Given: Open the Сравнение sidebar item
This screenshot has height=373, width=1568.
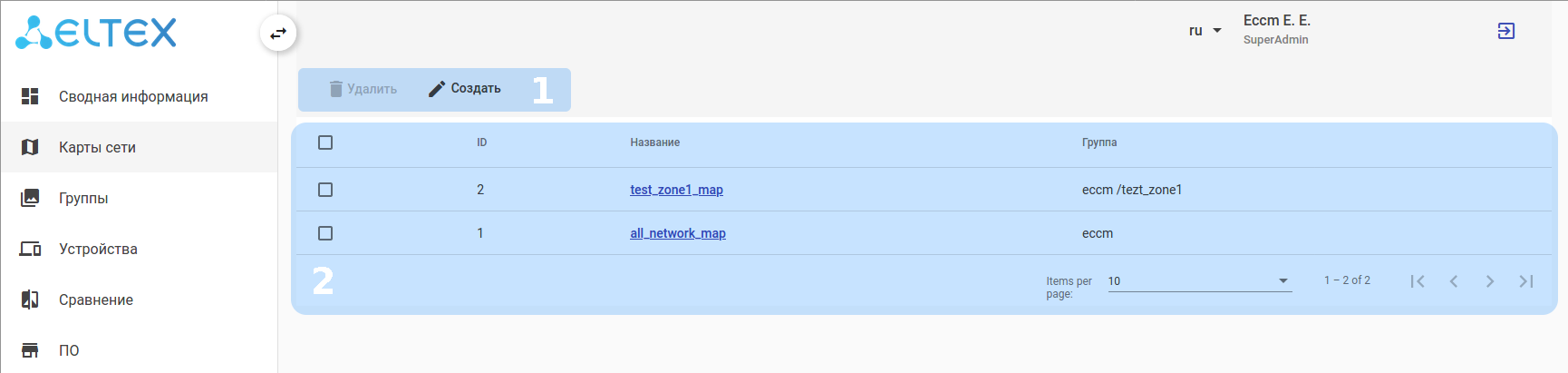Looking at the screenshot, I should point(96,299).
